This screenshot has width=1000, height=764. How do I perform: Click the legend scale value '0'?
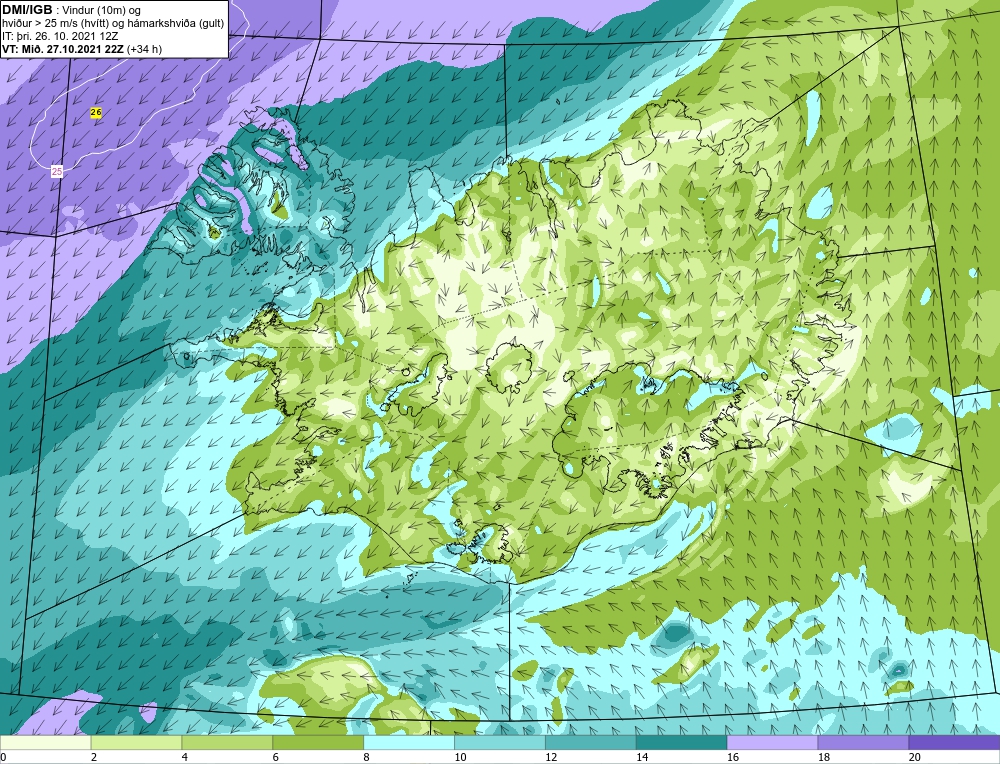click(x=3, y=757)
